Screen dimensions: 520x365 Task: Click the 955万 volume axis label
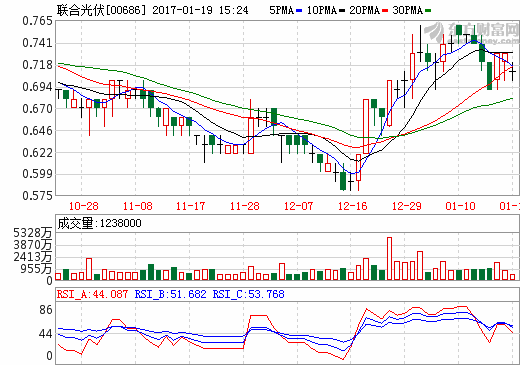[x=36, y=269]
